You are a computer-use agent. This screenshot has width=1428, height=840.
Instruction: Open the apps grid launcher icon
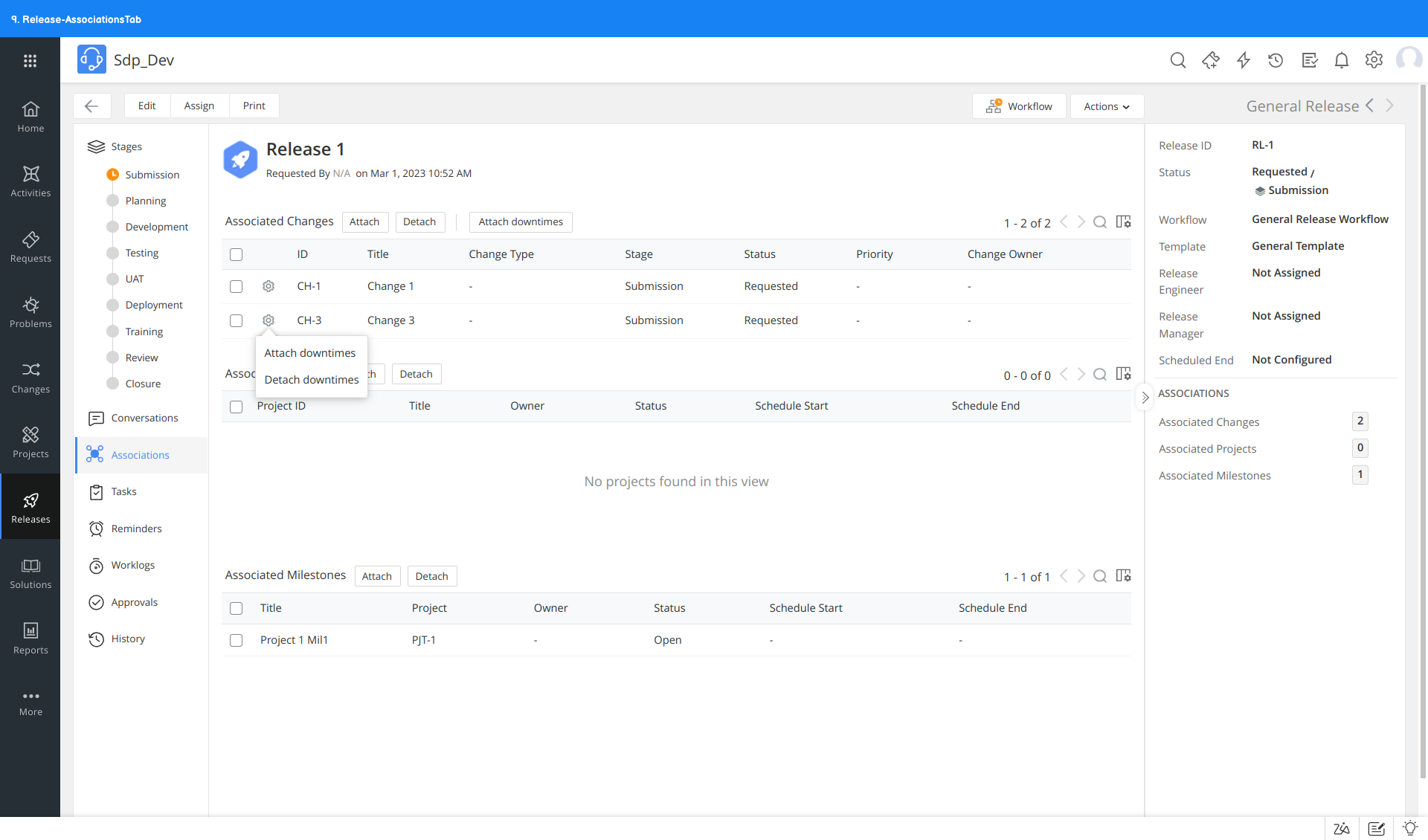point(30,61)
